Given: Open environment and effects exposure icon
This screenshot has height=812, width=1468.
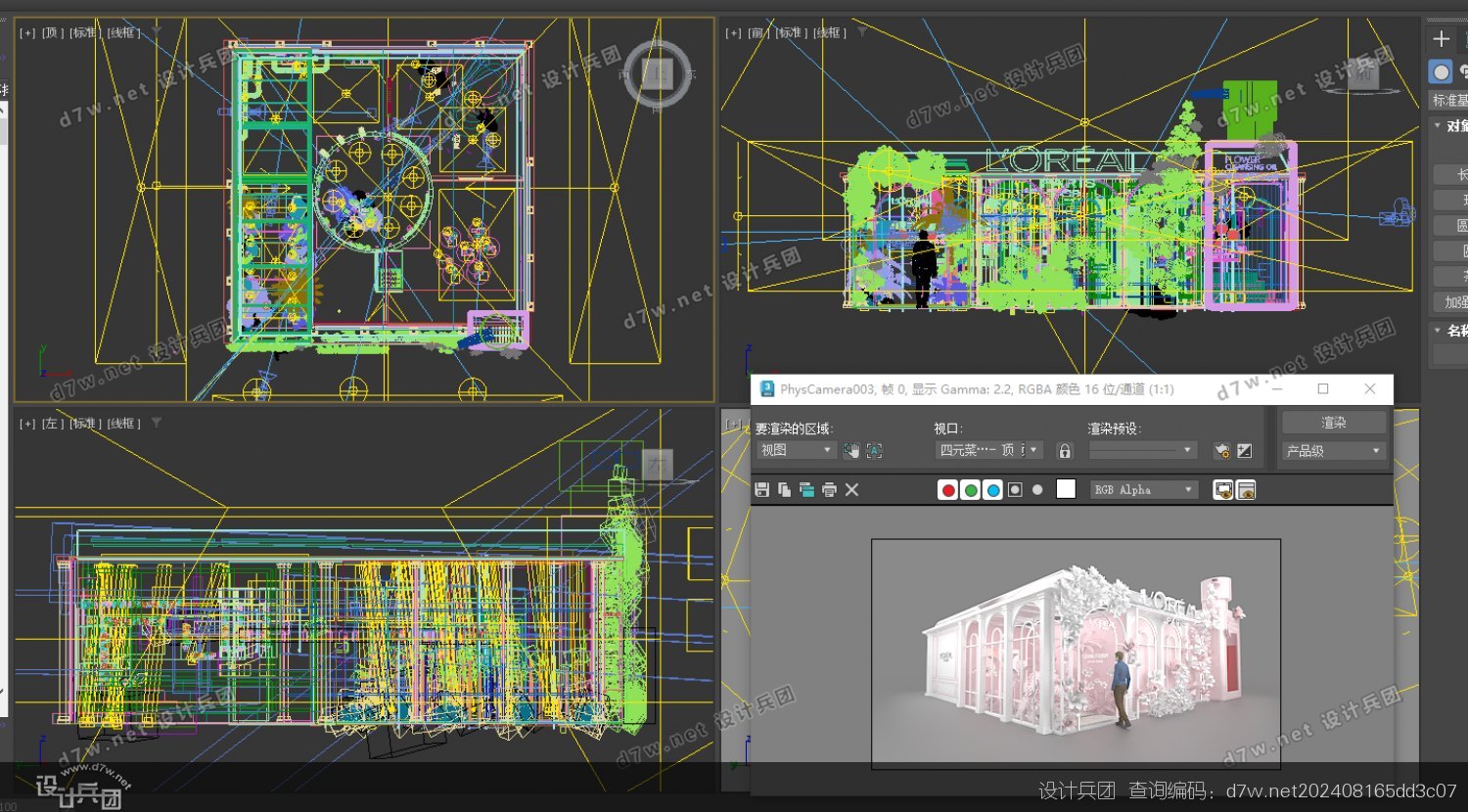Looking at the screenshot, I should 1245,450.
